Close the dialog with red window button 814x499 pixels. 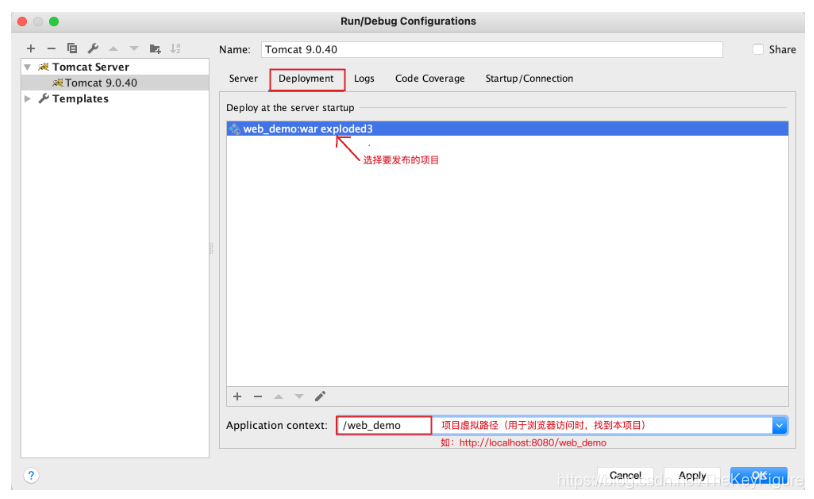click(x=22, y=21)
